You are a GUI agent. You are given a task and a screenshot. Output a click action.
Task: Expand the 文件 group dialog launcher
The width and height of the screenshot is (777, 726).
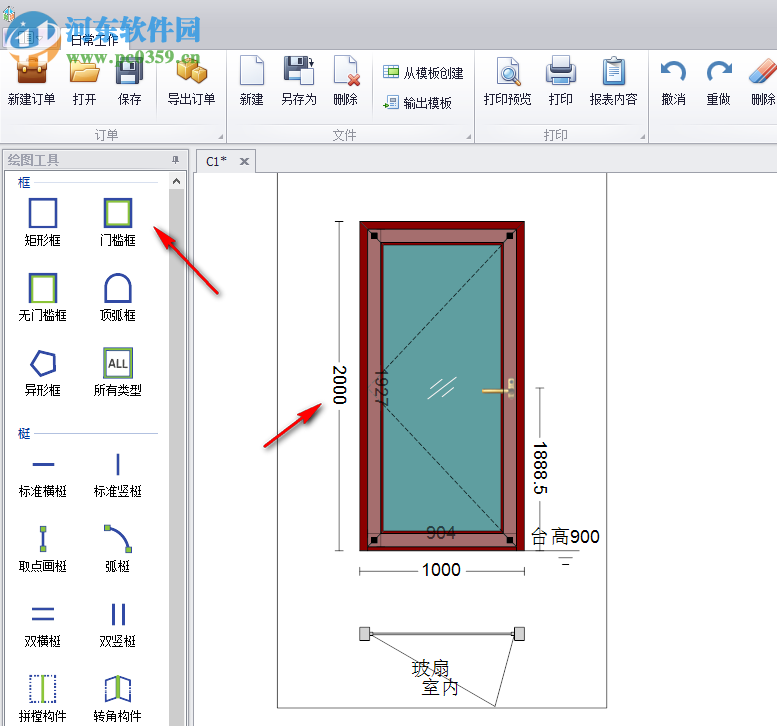(x=468, y=137)
